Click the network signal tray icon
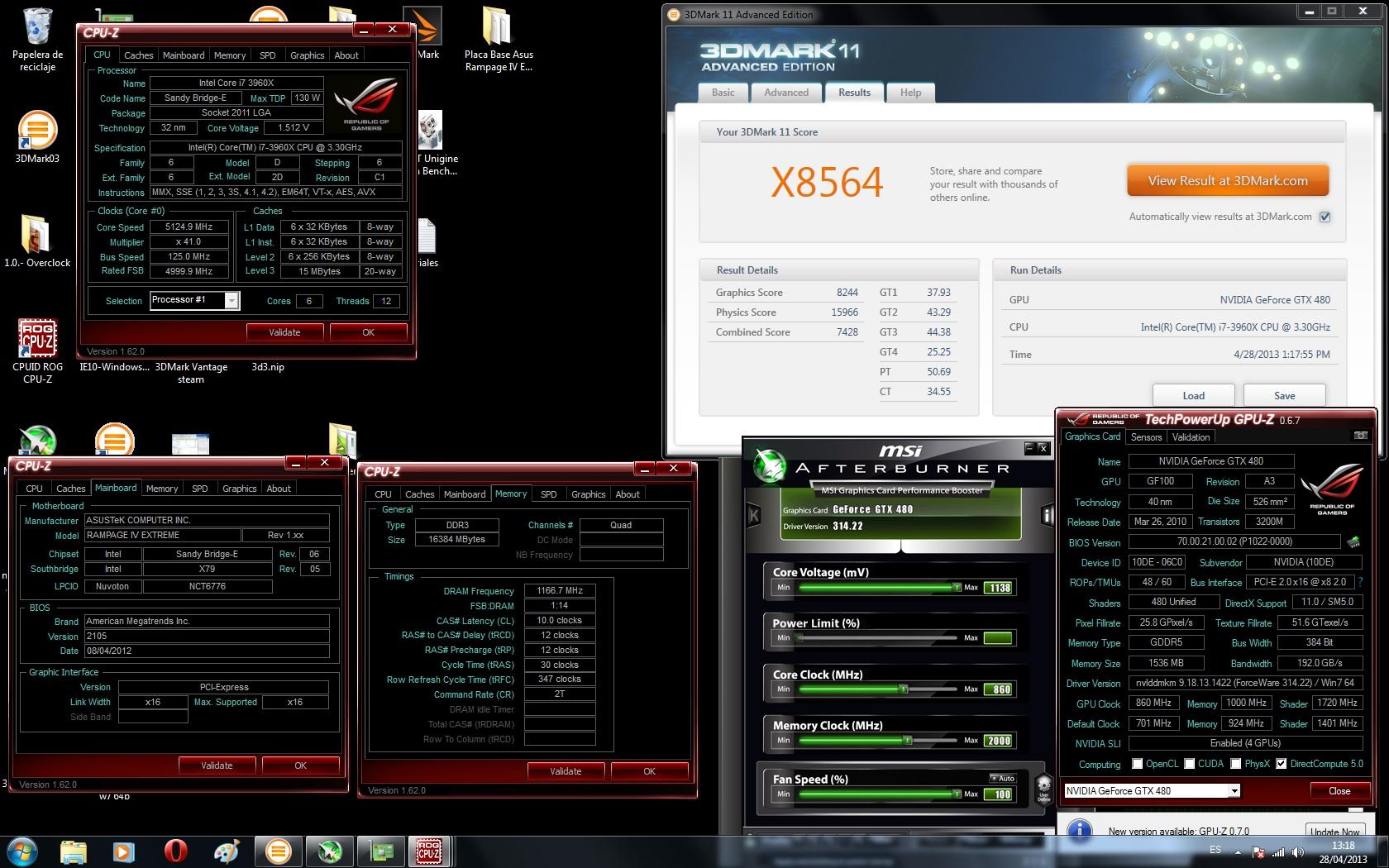 1278,852
